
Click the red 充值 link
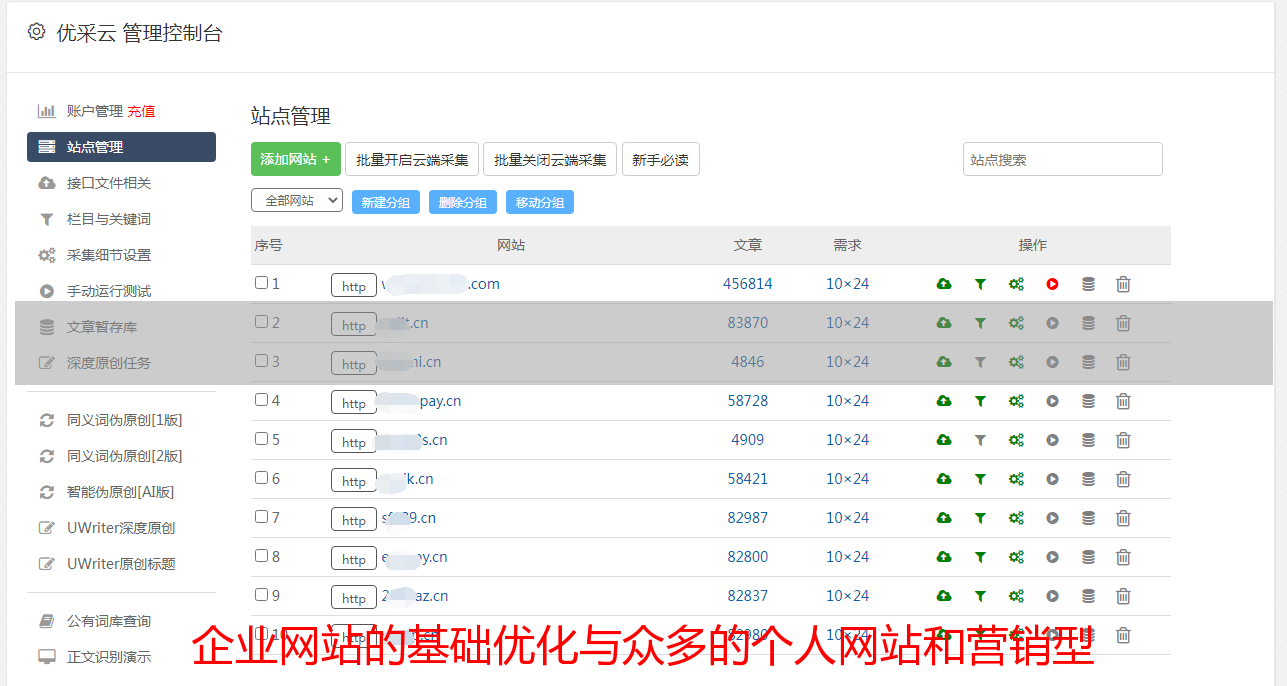(x=141, y=111)
